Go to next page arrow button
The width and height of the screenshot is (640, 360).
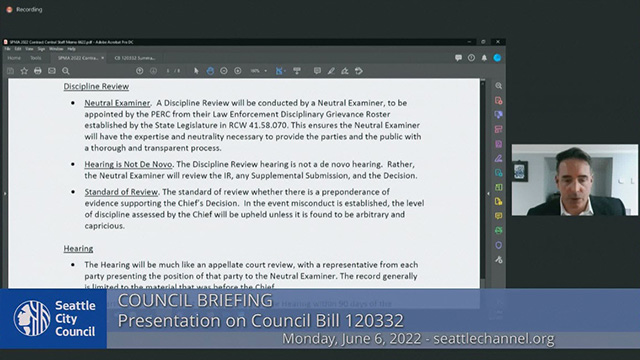153,71
